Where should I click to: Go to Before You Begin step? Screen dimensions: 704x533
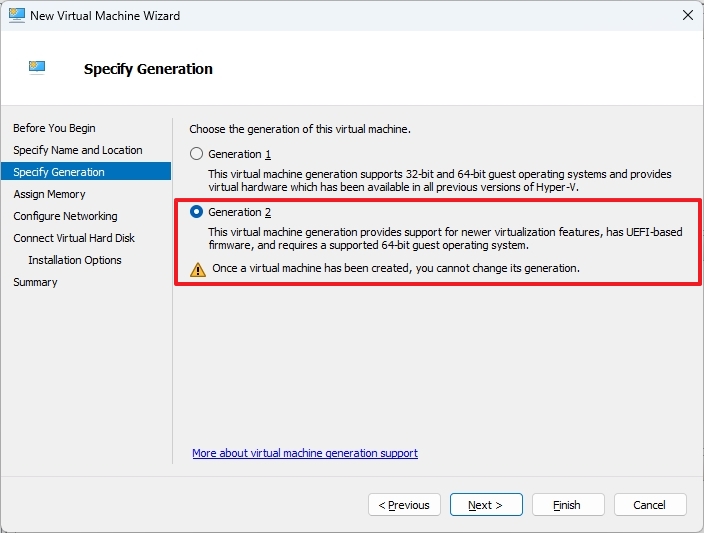(54, 128)
